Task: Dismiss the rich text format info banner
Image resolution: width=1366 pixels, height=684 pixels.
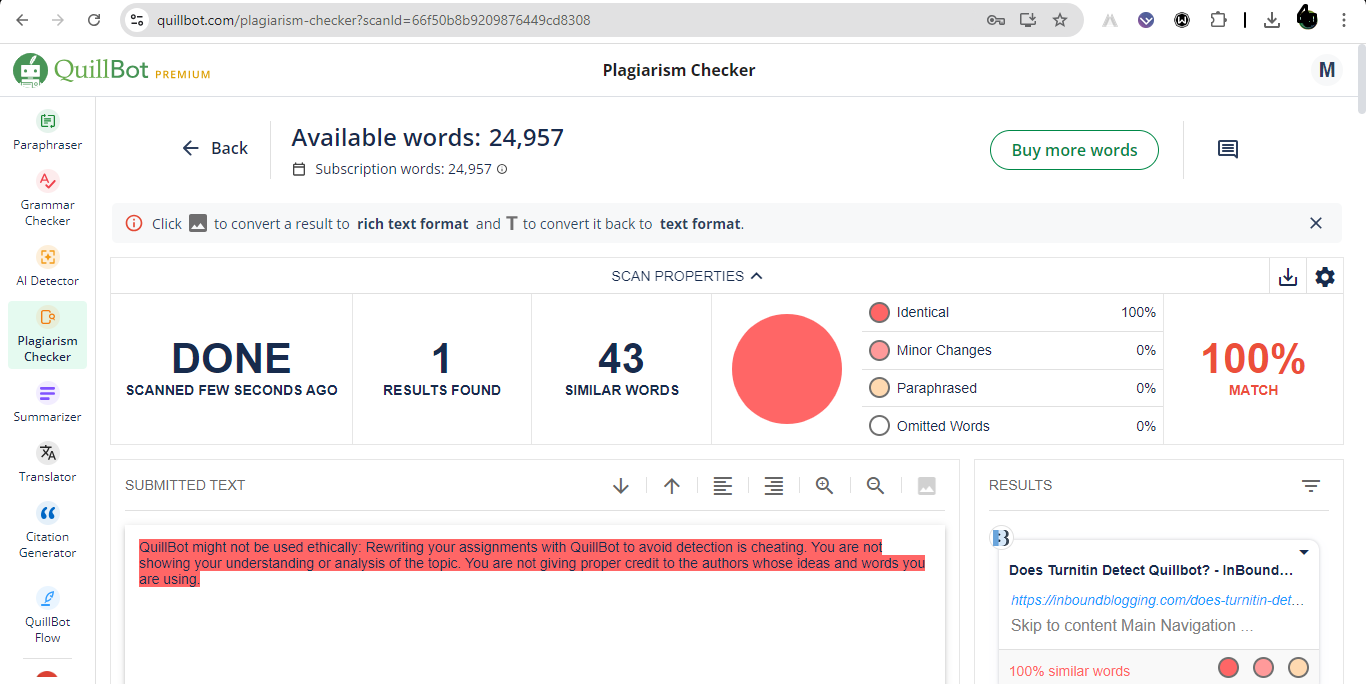Action: coord(1316,224)
